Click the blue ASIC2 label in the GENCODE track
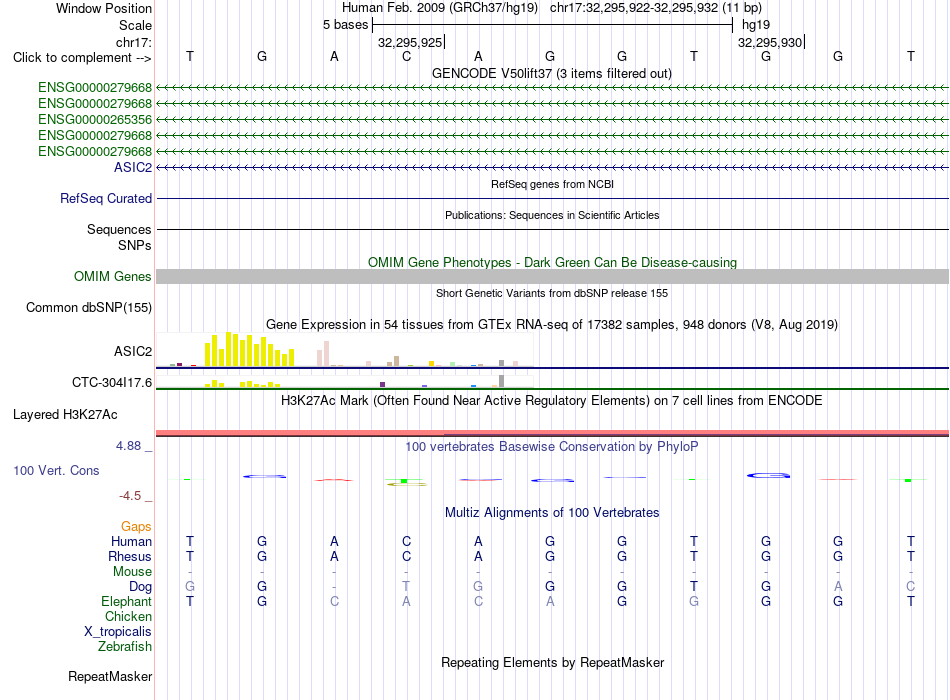The image size is (950, 700). tap(133, 167)
